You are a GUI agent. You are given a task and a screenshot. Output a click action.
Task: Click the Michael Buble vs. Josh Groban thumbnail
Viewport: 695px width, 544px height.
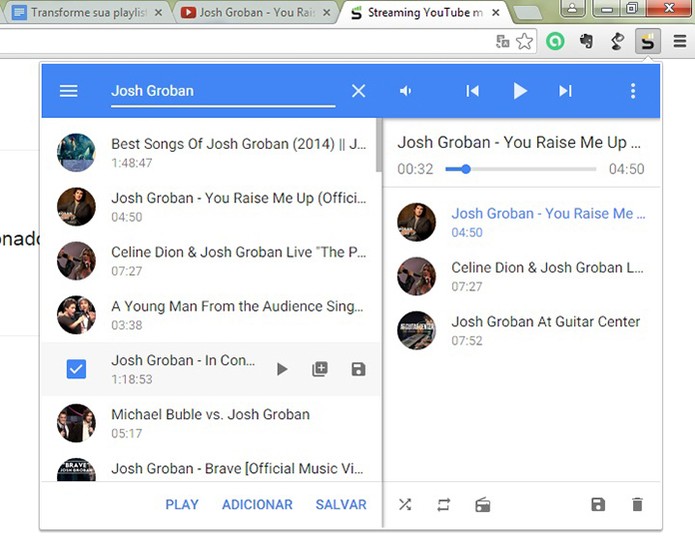(x=76, y=423)
